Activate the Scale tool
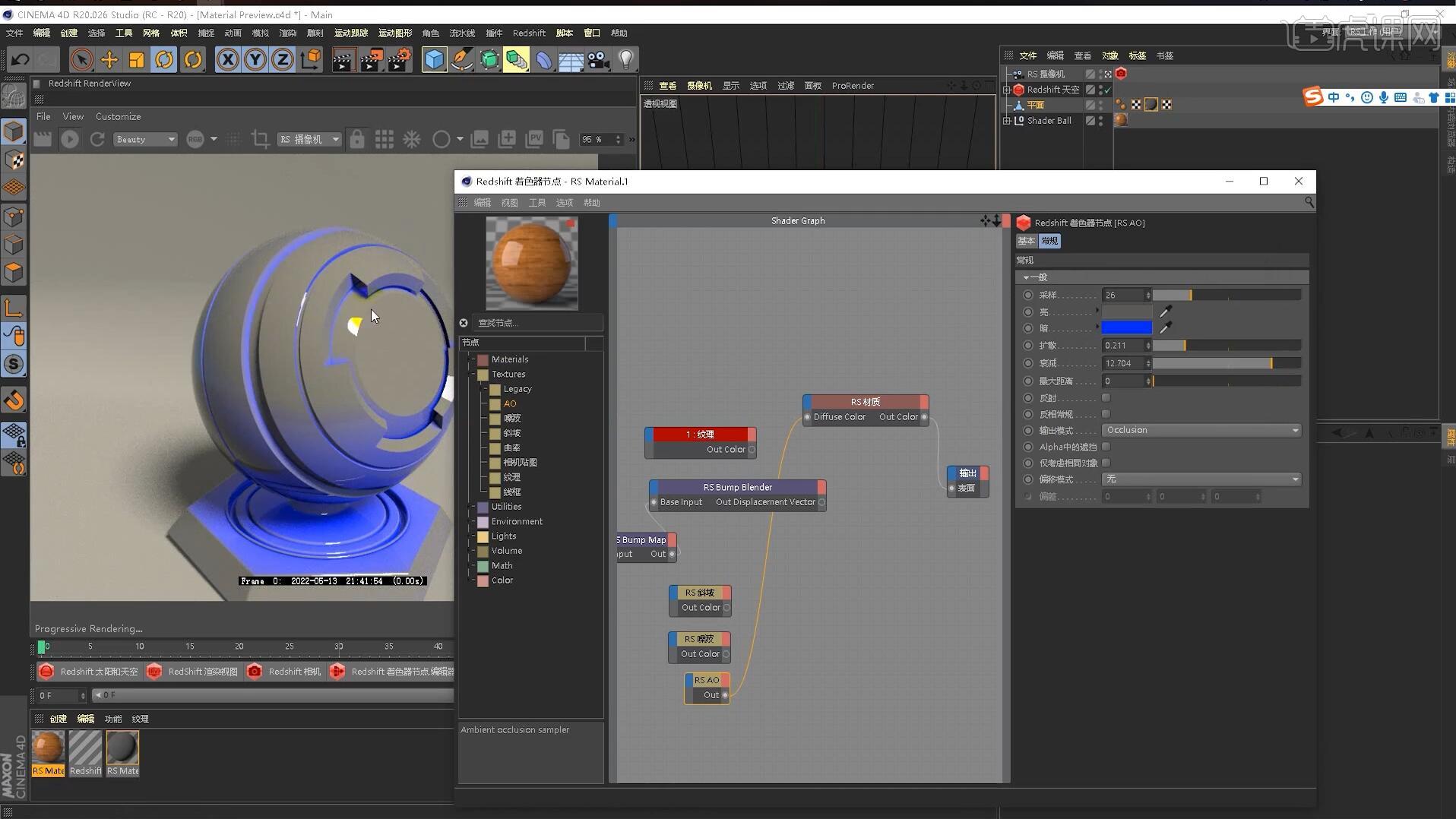Screen dimensions: 1456x819 pos(137,59)
